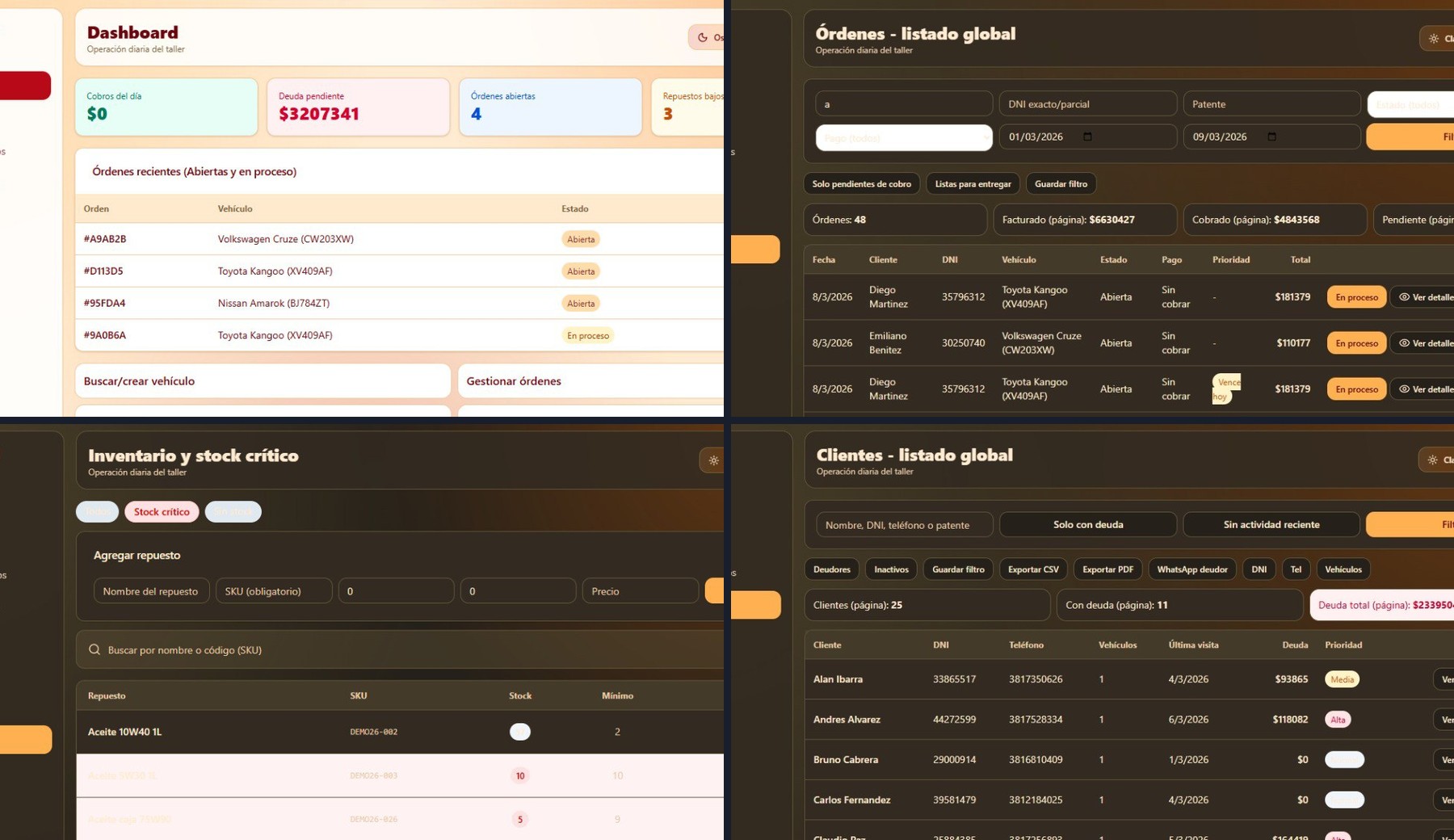Image resolution: width=1454 pixels, height=840 pixels.
Task: Click the sun icon in Clientes header
Action: (1432, 460)
